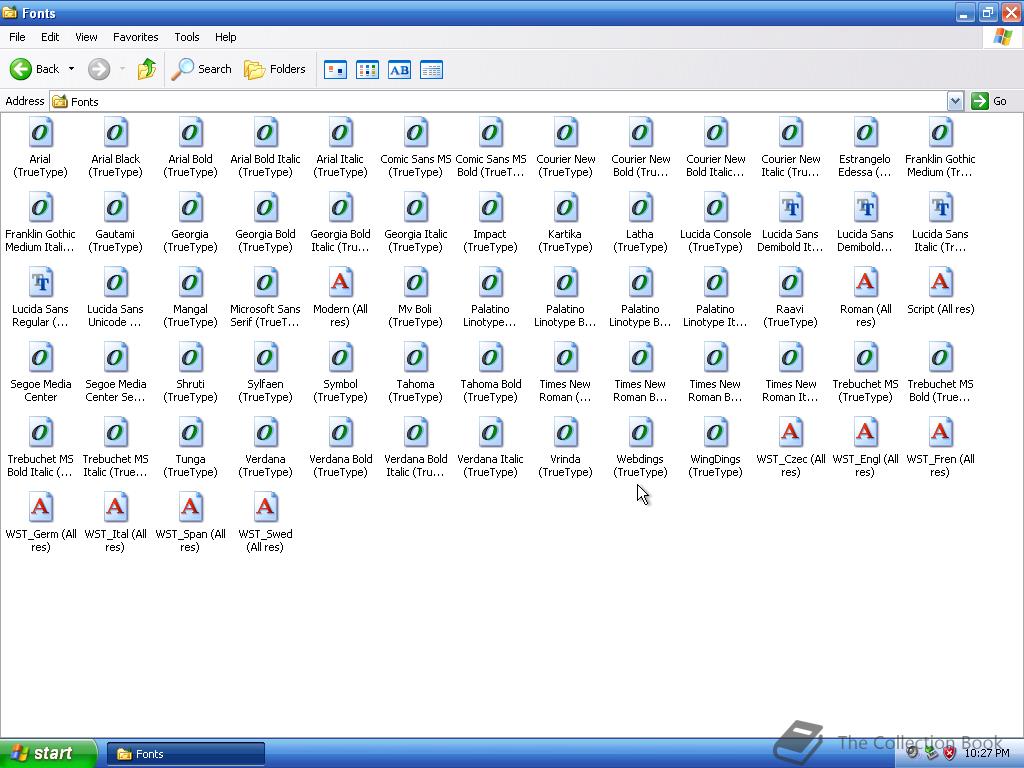Select WST_Fren (All res) font
This screenshot has height=768, width=1024.
click(x=940, y=434)
